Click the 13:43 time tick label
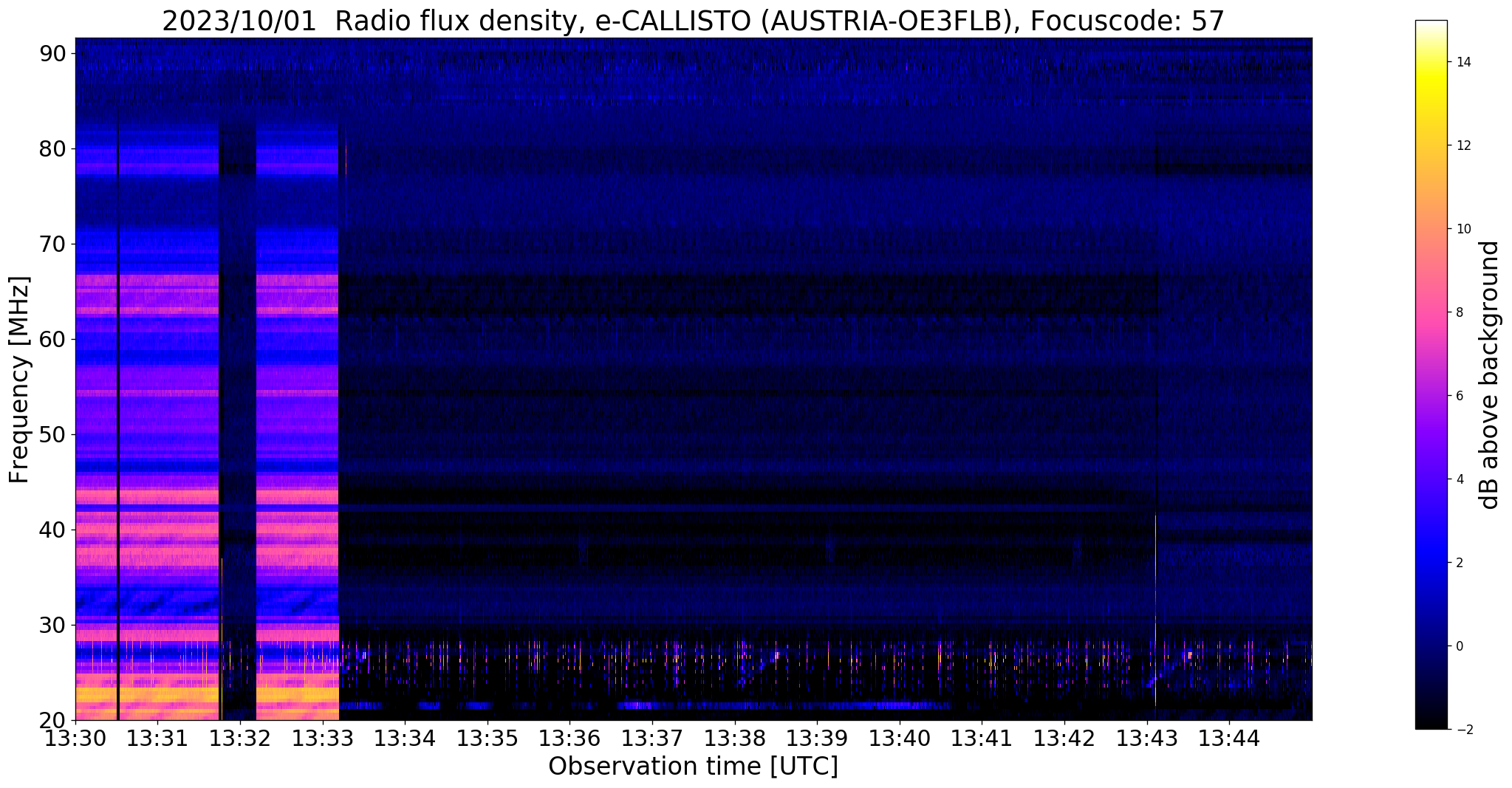The image size is (1512, 788). point(1147,738)
